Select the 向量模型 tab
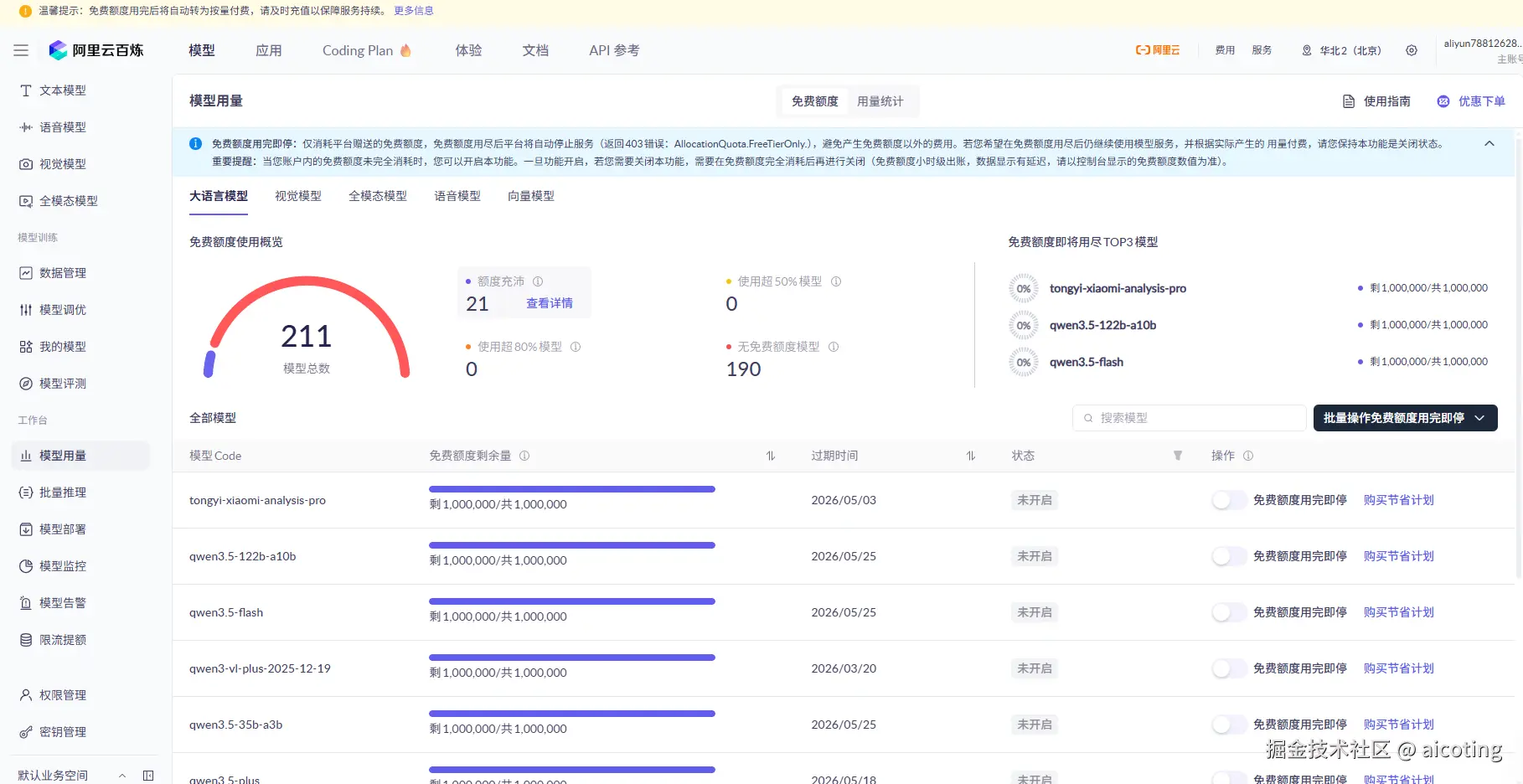Image resolution: width=1523 pixels, height=784 pixels. coord(531,196)
